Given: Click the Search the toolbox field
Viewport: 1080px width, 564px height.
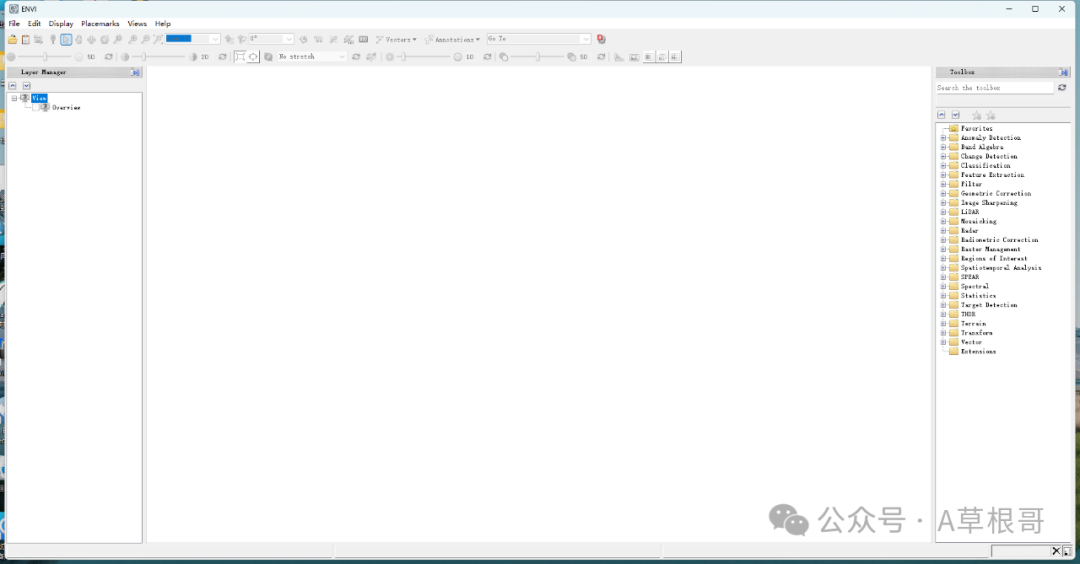Looking at the screenshot, I should pos(994,88).
